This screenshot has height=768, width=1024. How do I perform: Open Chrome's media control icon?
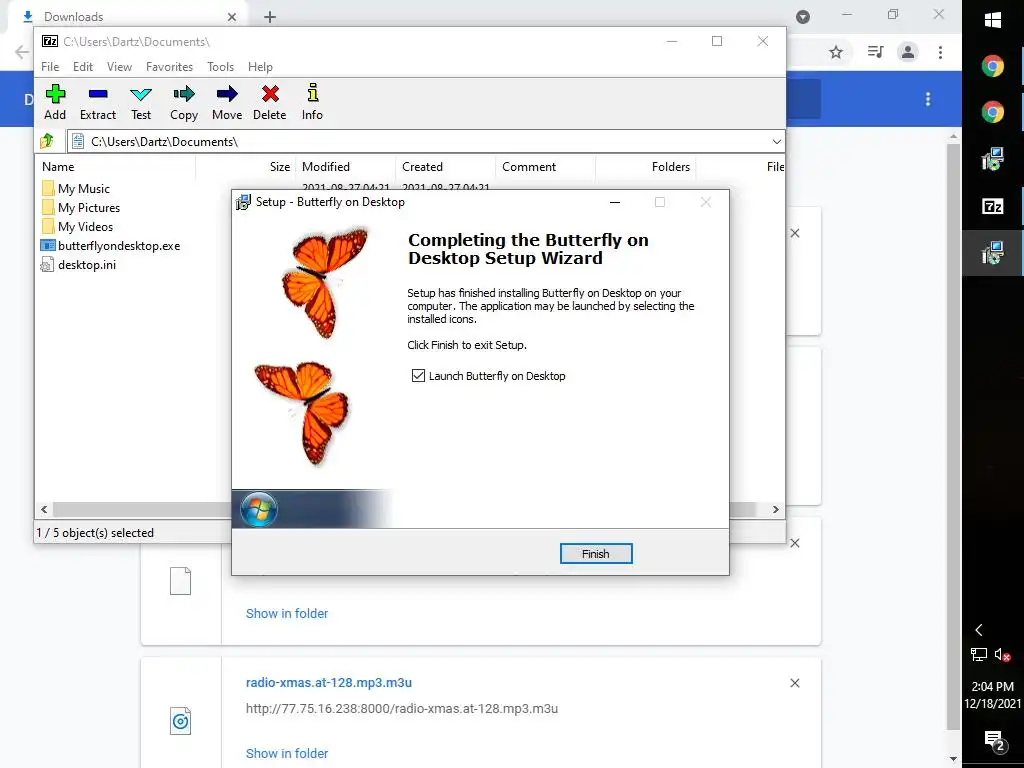click(875, 52)
